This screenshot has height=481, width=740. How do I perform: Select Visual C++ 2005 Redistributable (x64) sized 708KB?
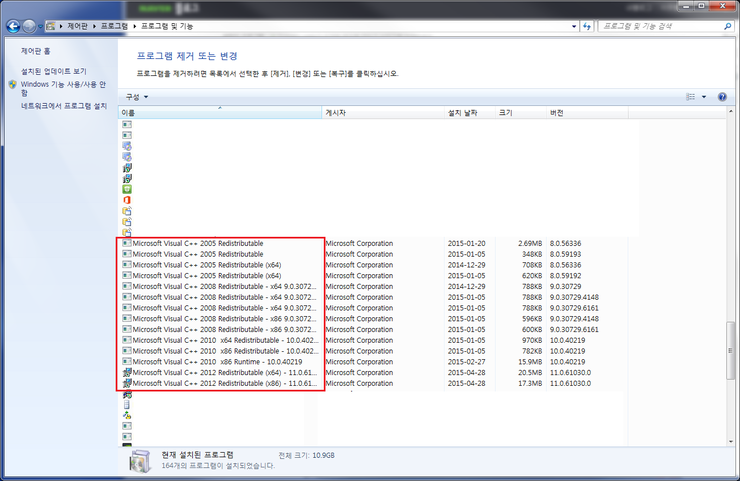point(373,265)
